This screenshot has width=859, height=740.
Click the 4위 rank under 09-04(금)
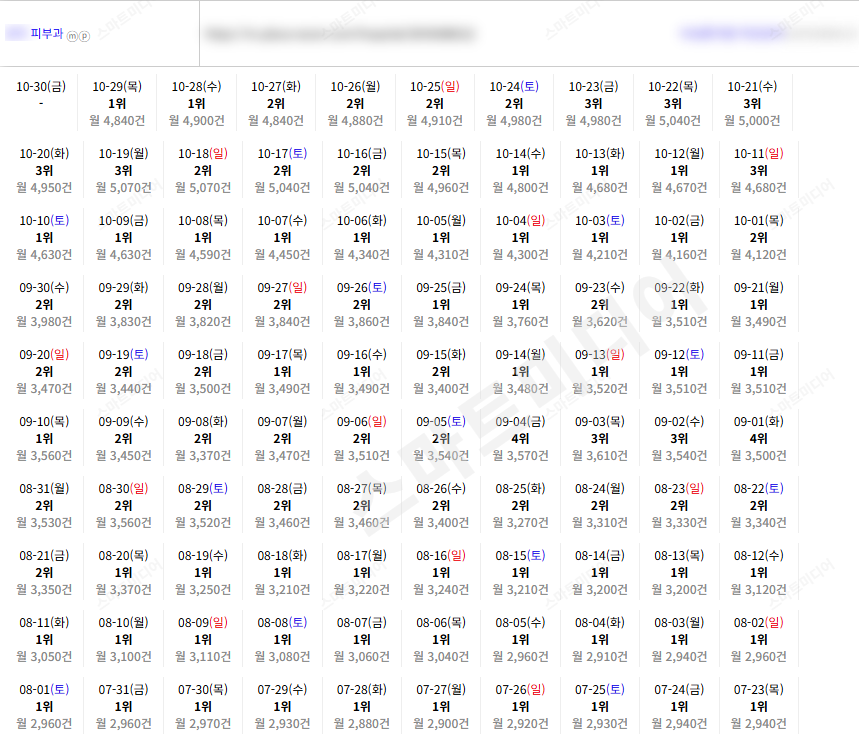[520, 438]
